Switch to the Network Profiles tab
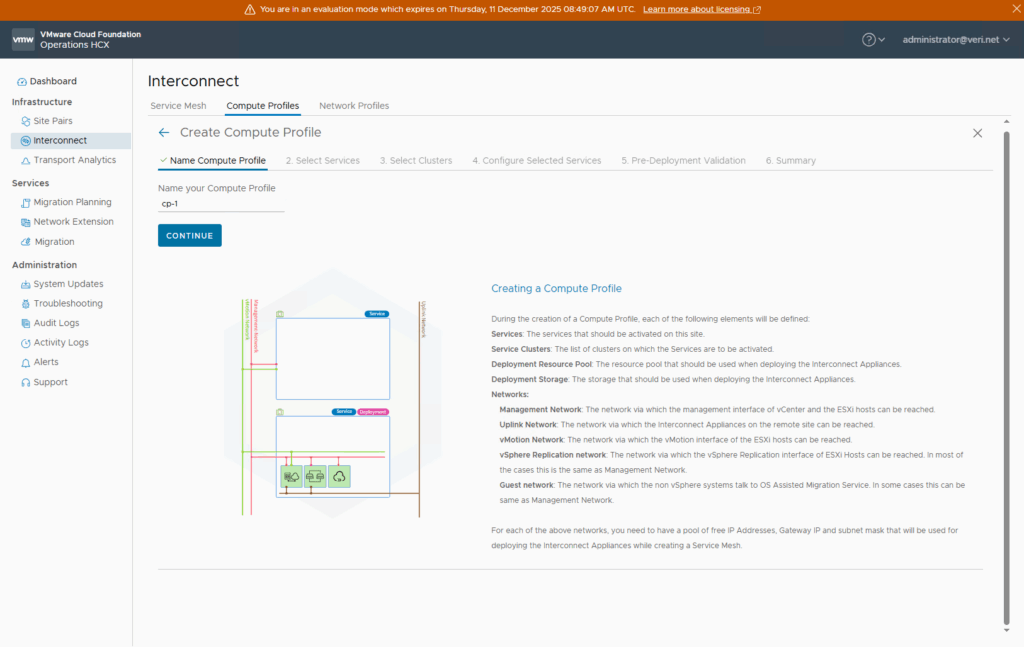The image size is (1024, 647). point(354,106)
